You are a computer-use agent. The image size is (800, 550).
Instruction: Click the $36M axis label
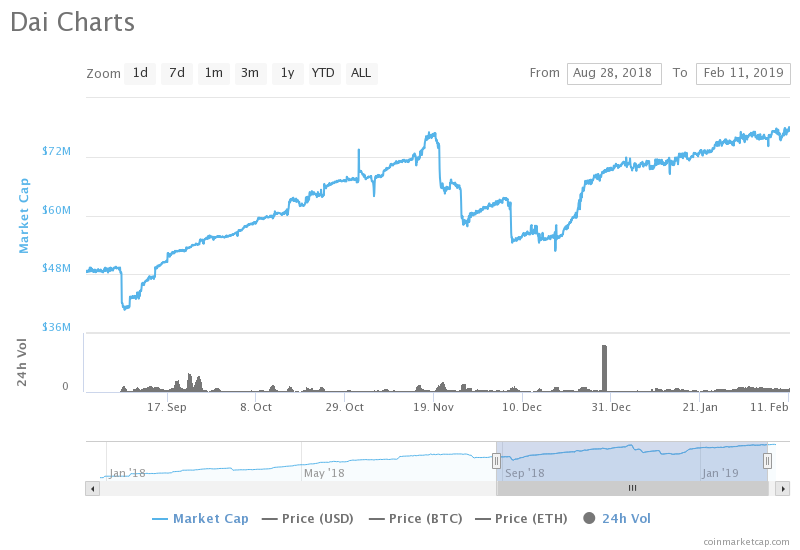tap(57, 327)
